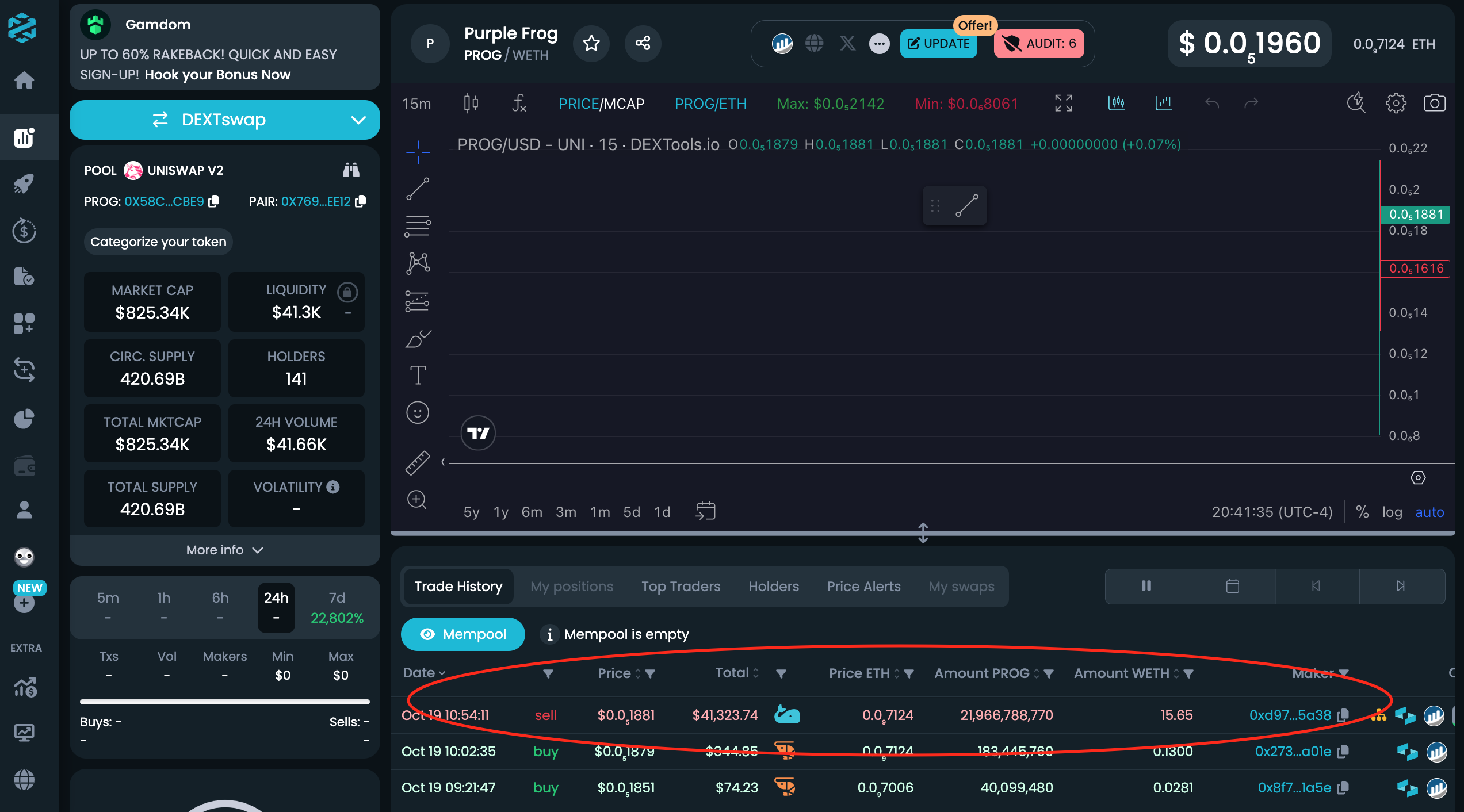This screenshot has width=1464, height=812.
Task: Open the Gamdom Hook your Bonus Now ad
Action: pyautogui.click(x=224, y=47)
